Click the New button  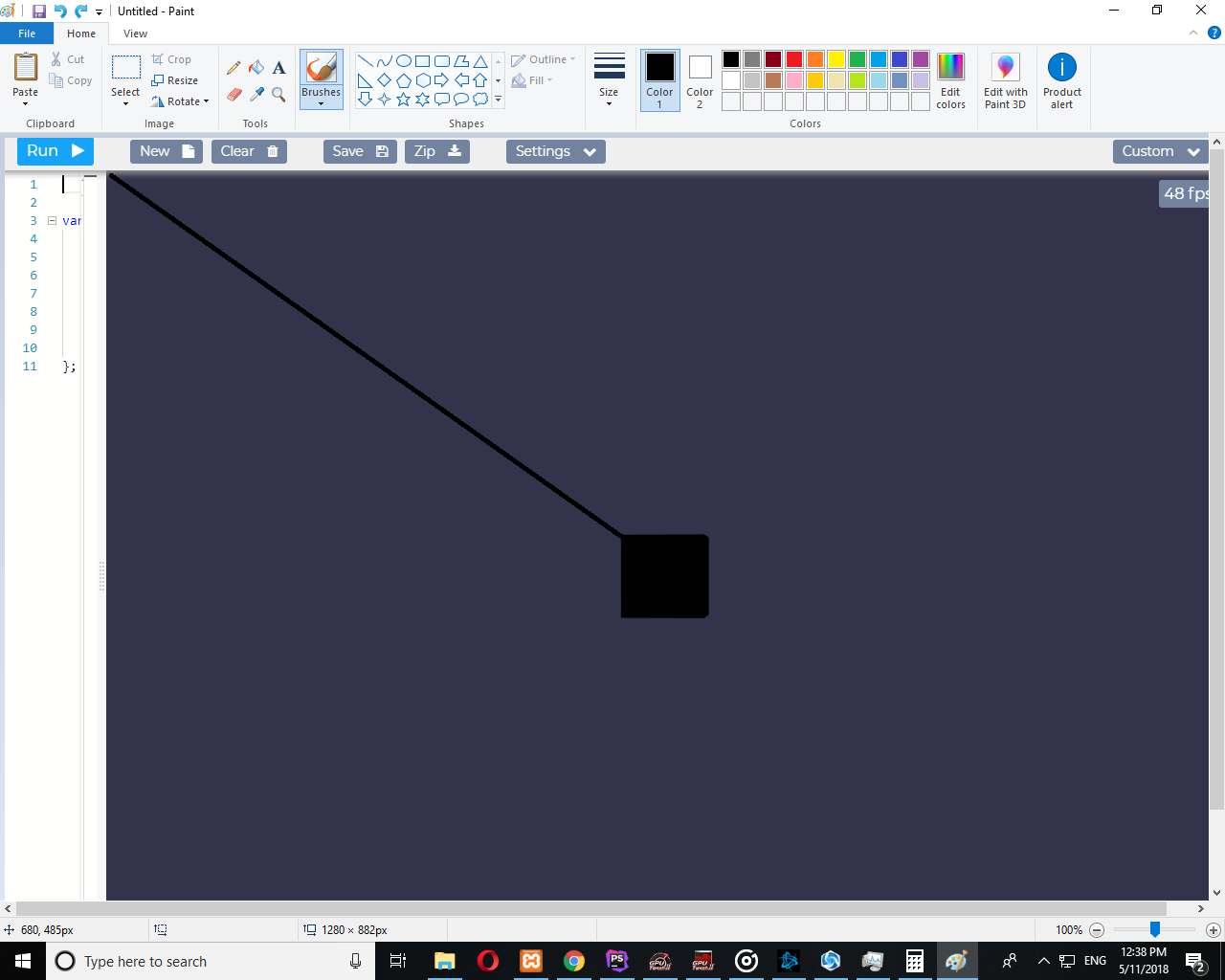click(167, 151)
